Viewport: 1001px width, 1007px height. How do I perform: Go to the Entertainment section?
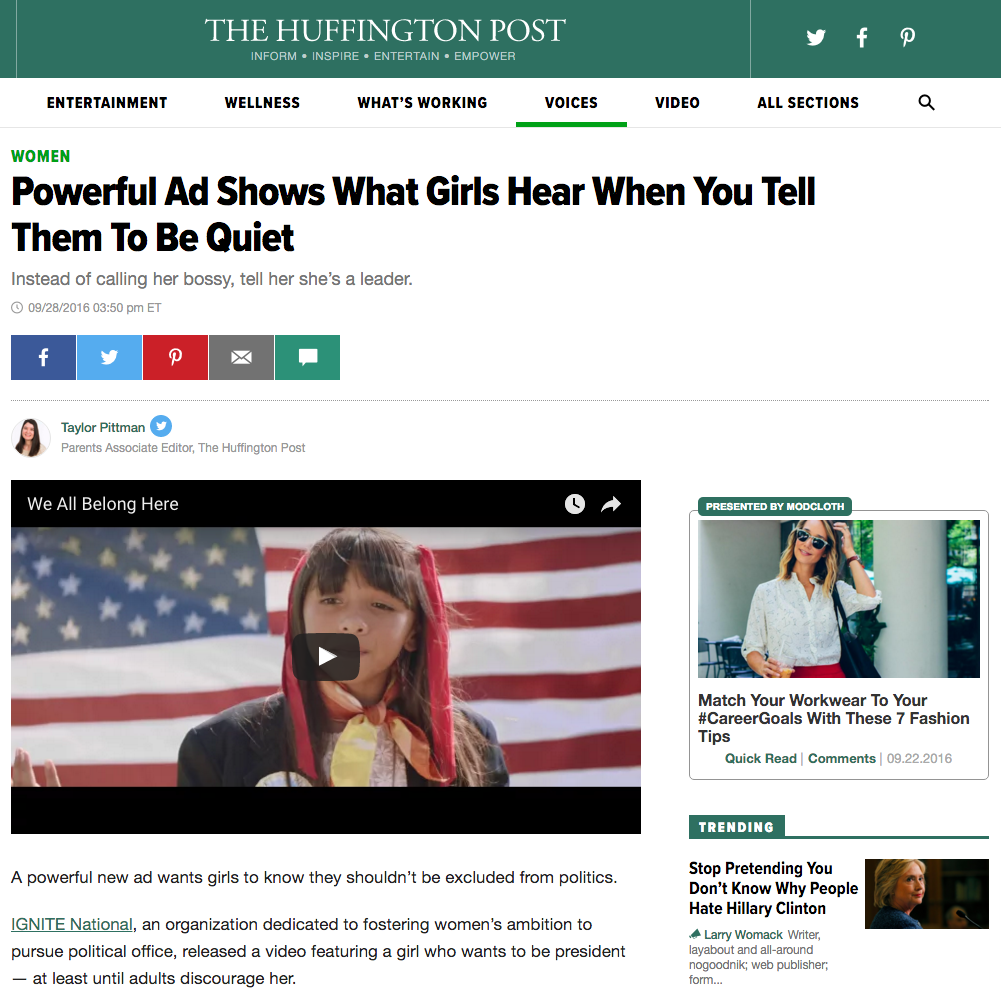[x=107, y=103]
